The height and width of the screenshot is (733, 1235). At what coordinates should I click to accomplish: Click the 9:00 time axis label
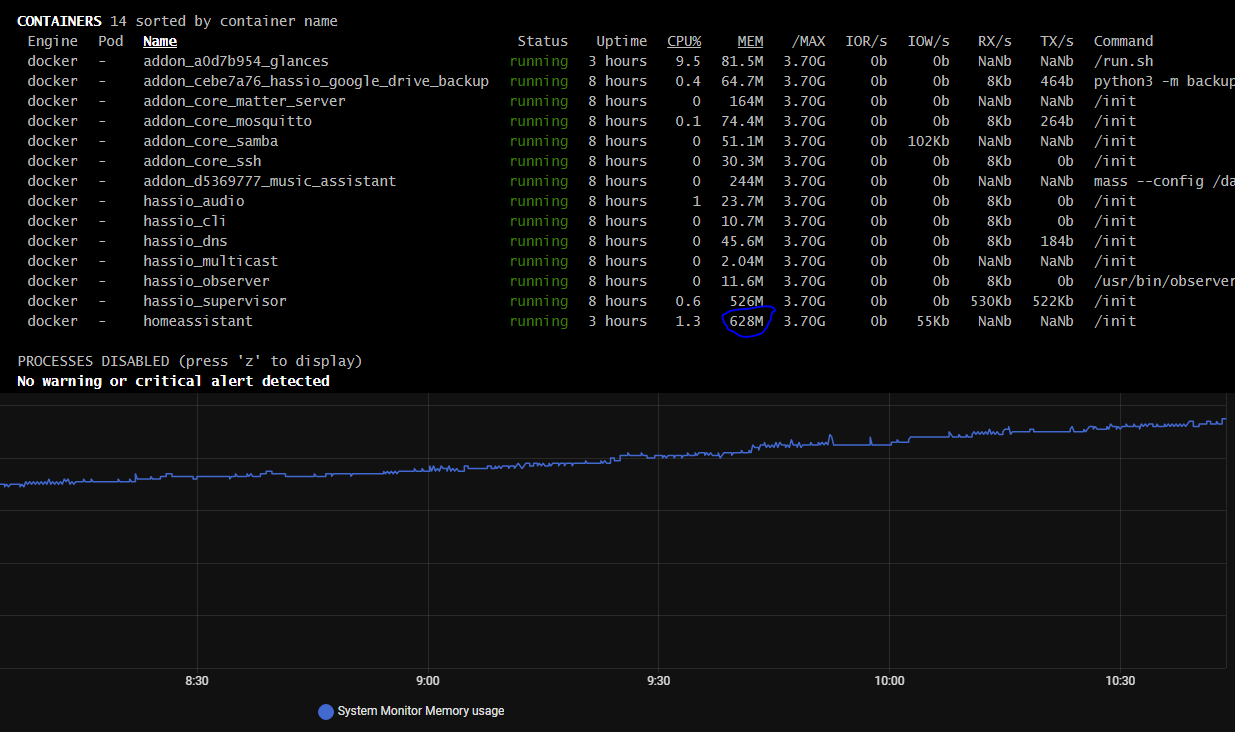(x=427, y=681)
